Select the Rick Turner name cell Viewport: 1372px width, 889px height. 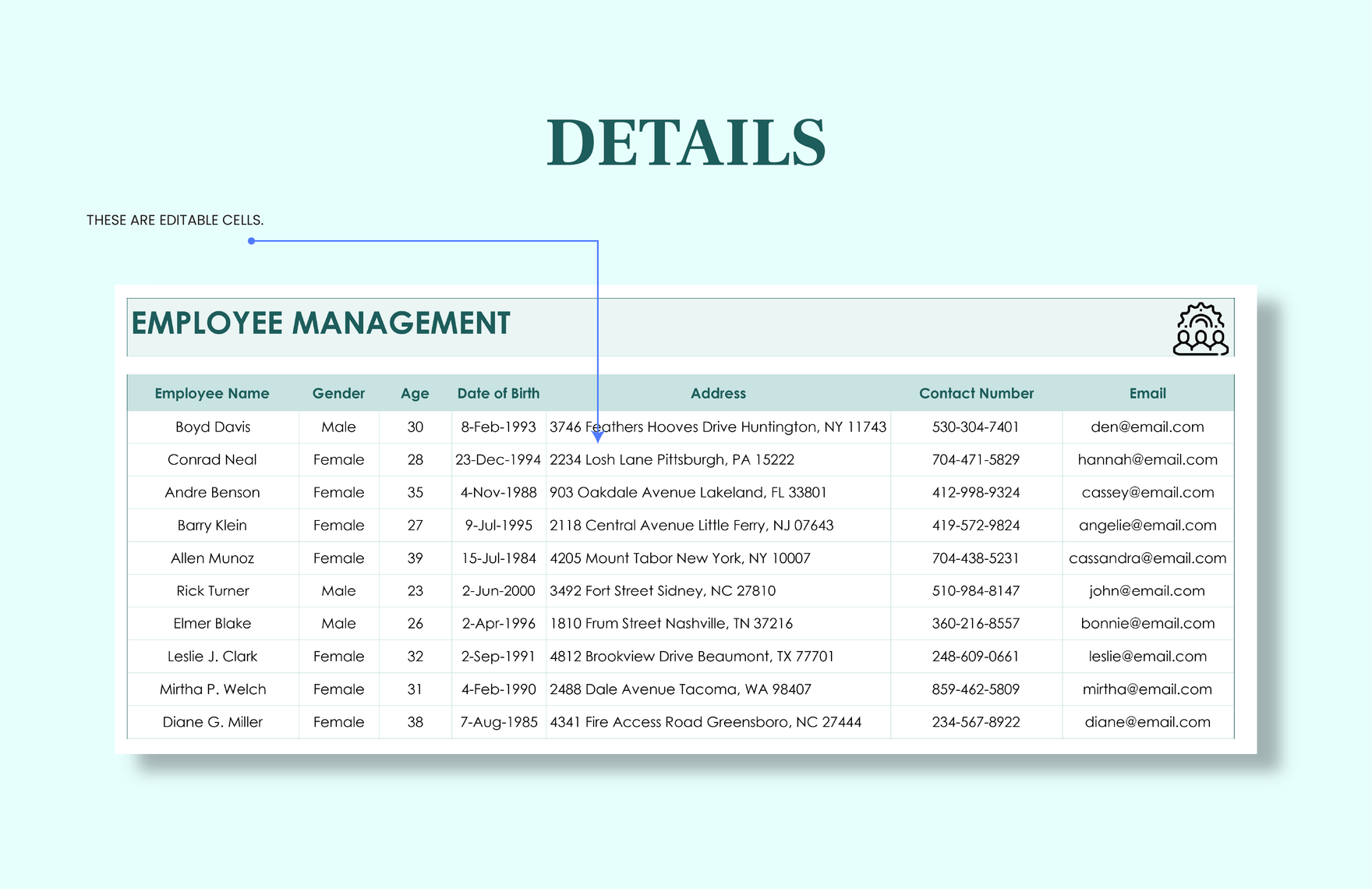[213, 591]
